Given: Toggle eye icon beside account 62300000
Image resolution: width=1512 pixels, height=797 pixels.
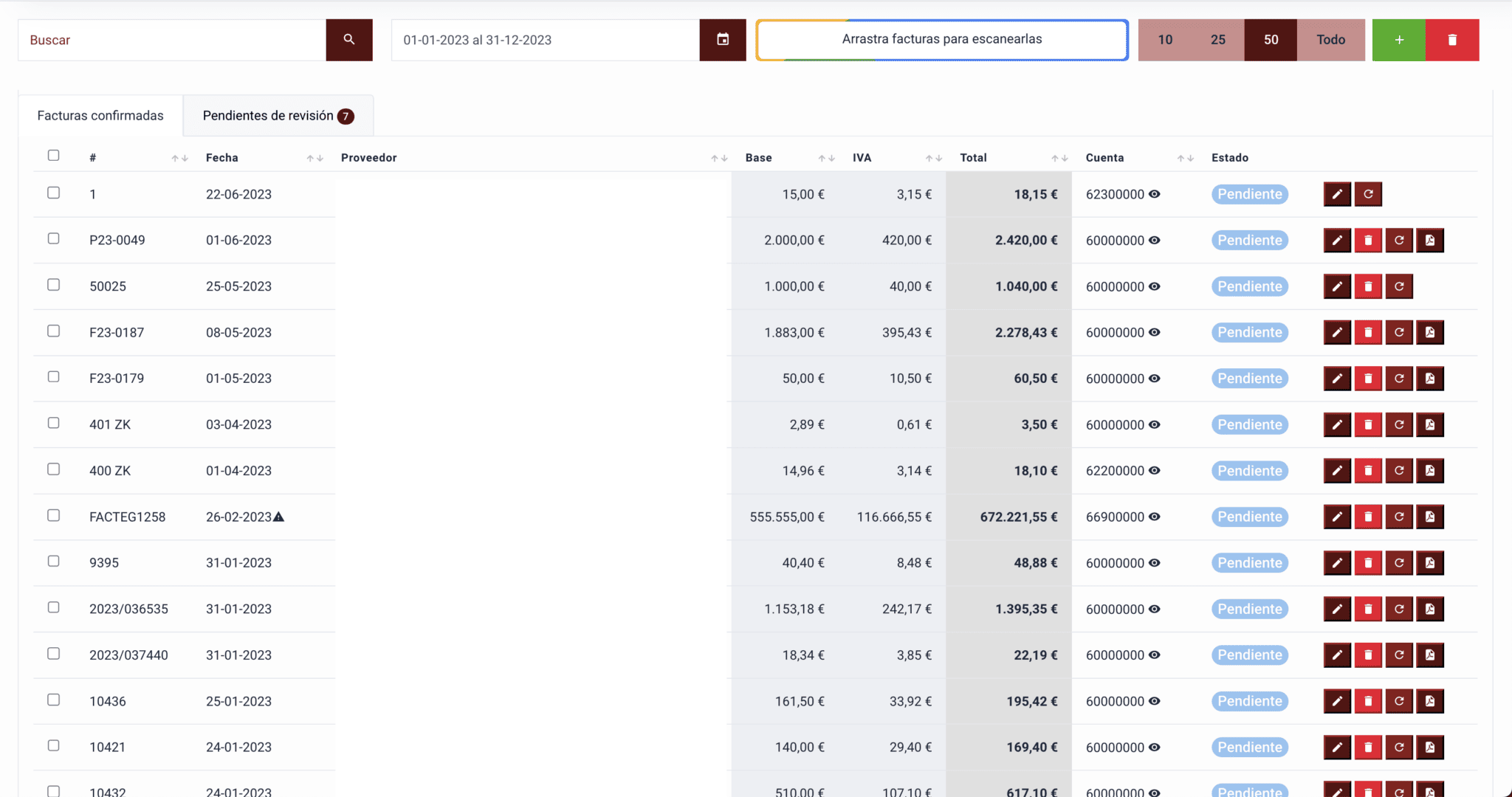Looking at the screenshot, I should [x=1155, y=194].
